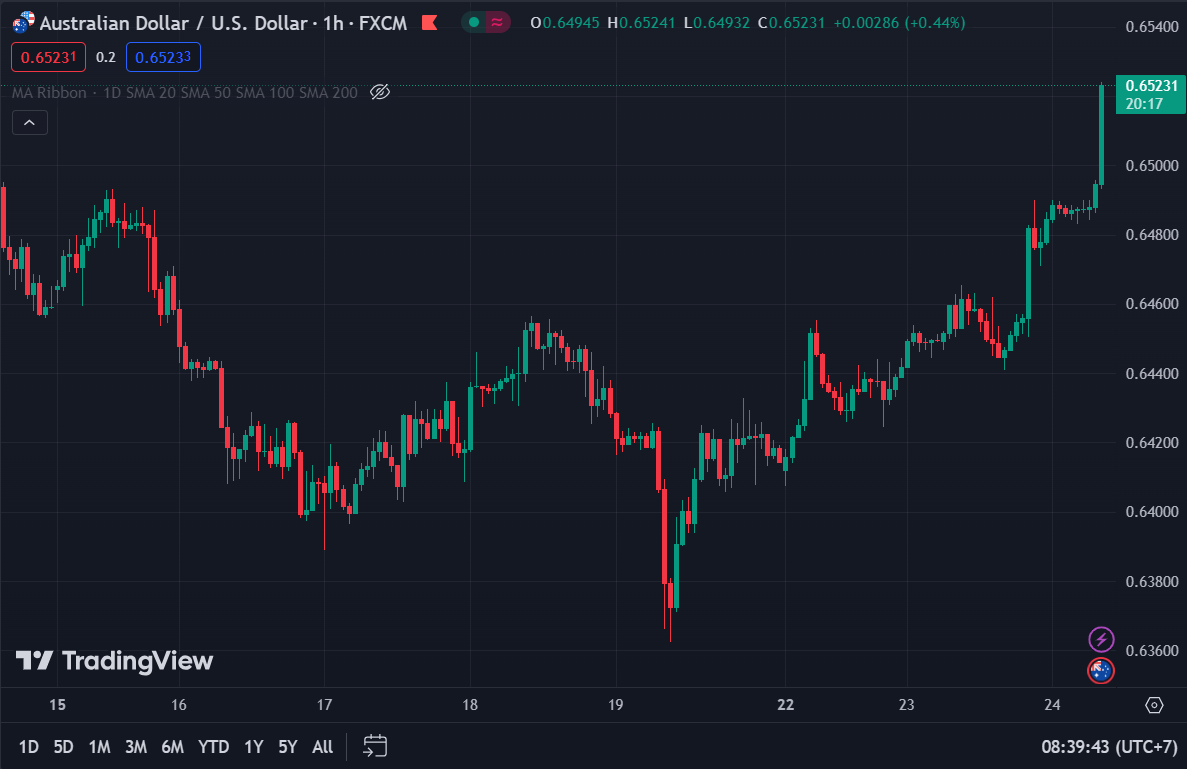Open the go-to-date calendar icon

(x=375, y=746)
